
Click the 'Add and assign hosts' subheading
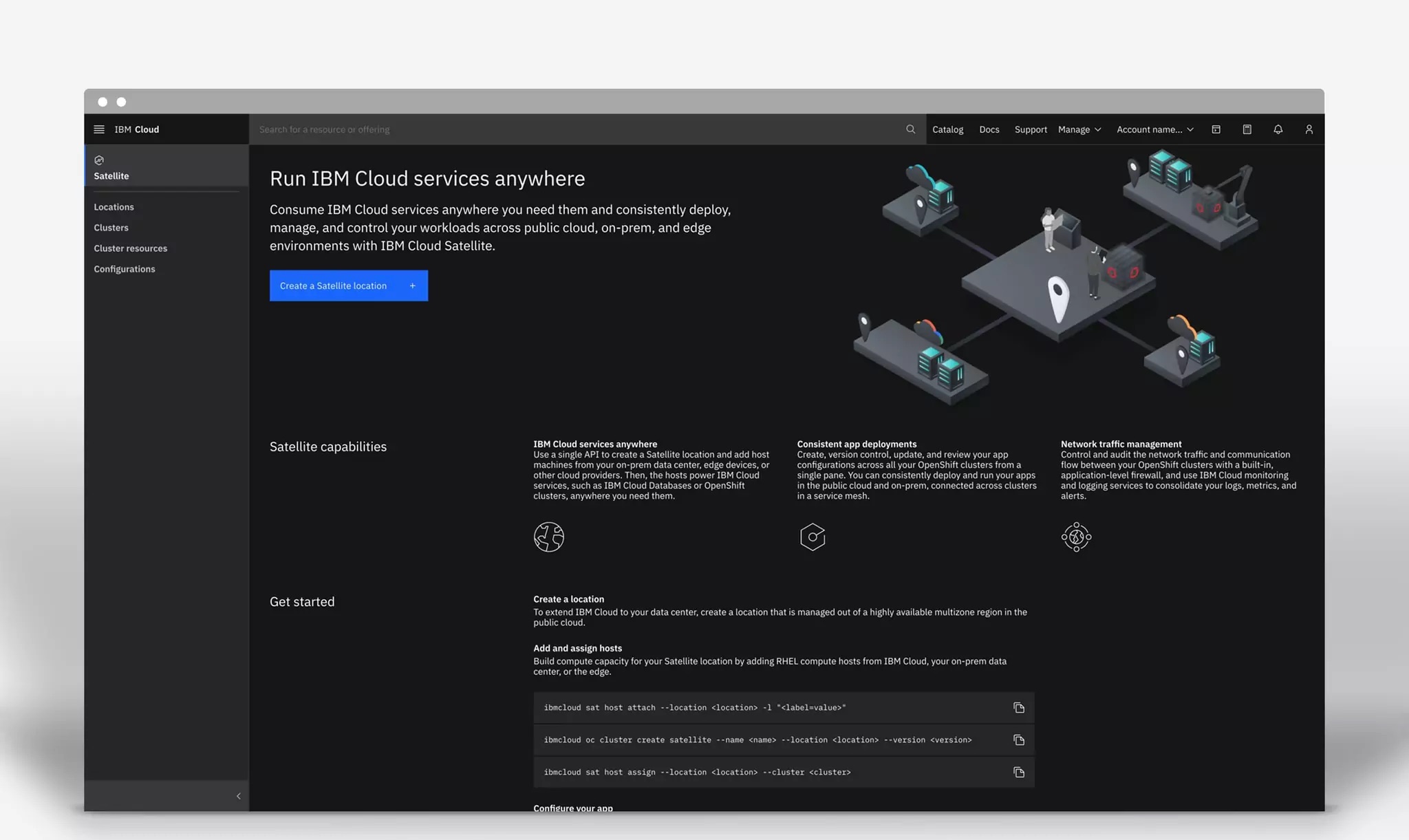point(577,648)
